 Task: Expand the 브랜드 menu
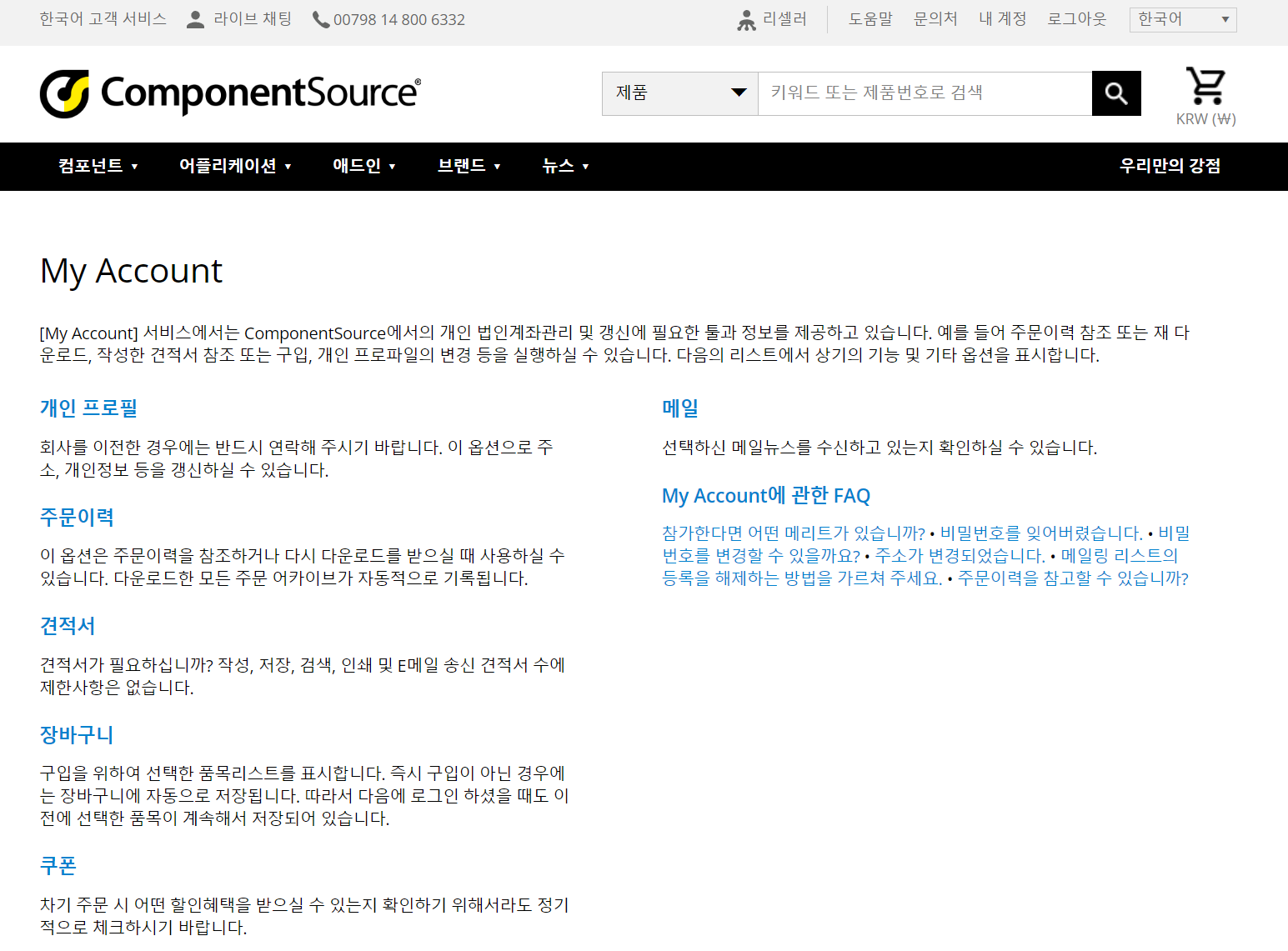point(469,166)
